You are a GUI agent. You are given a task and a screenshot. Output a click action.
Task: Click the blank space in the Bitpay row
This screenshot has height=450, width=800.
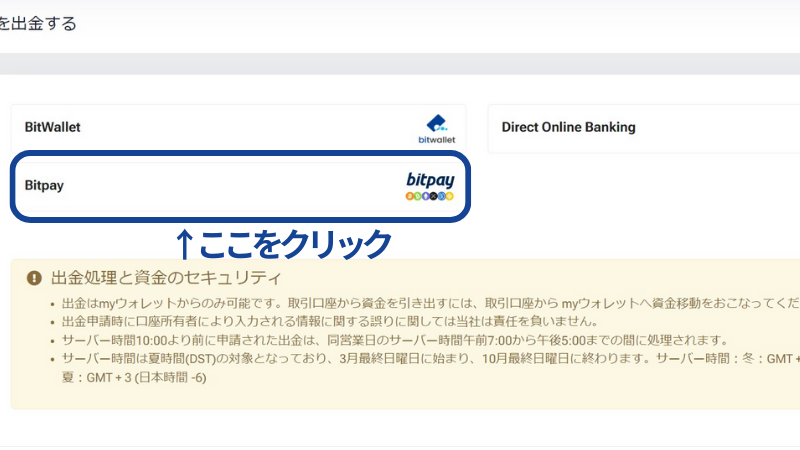coord(230,185)
